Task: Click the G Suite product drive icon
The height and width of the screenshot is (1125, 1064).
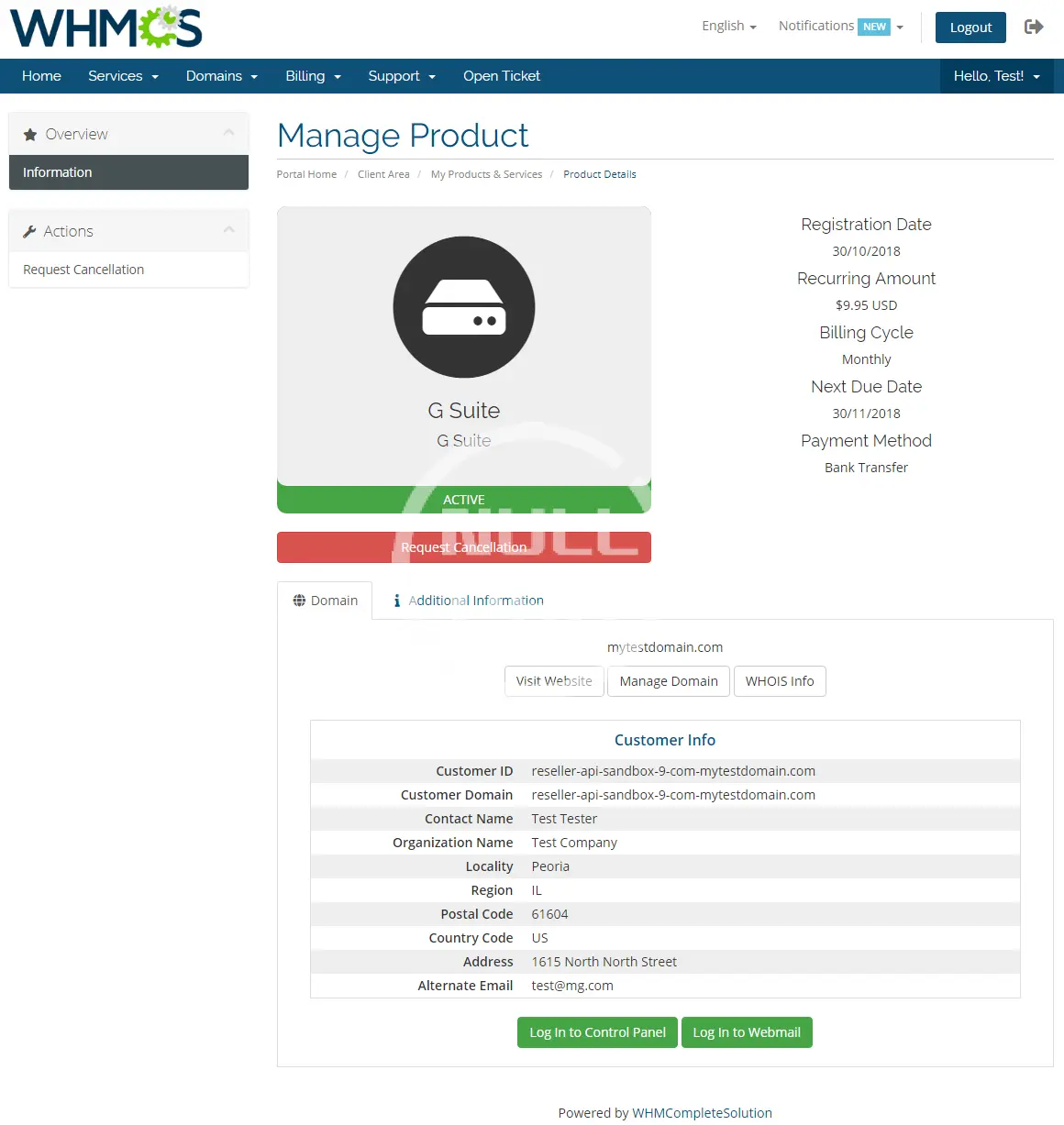Action: [463, 307]
